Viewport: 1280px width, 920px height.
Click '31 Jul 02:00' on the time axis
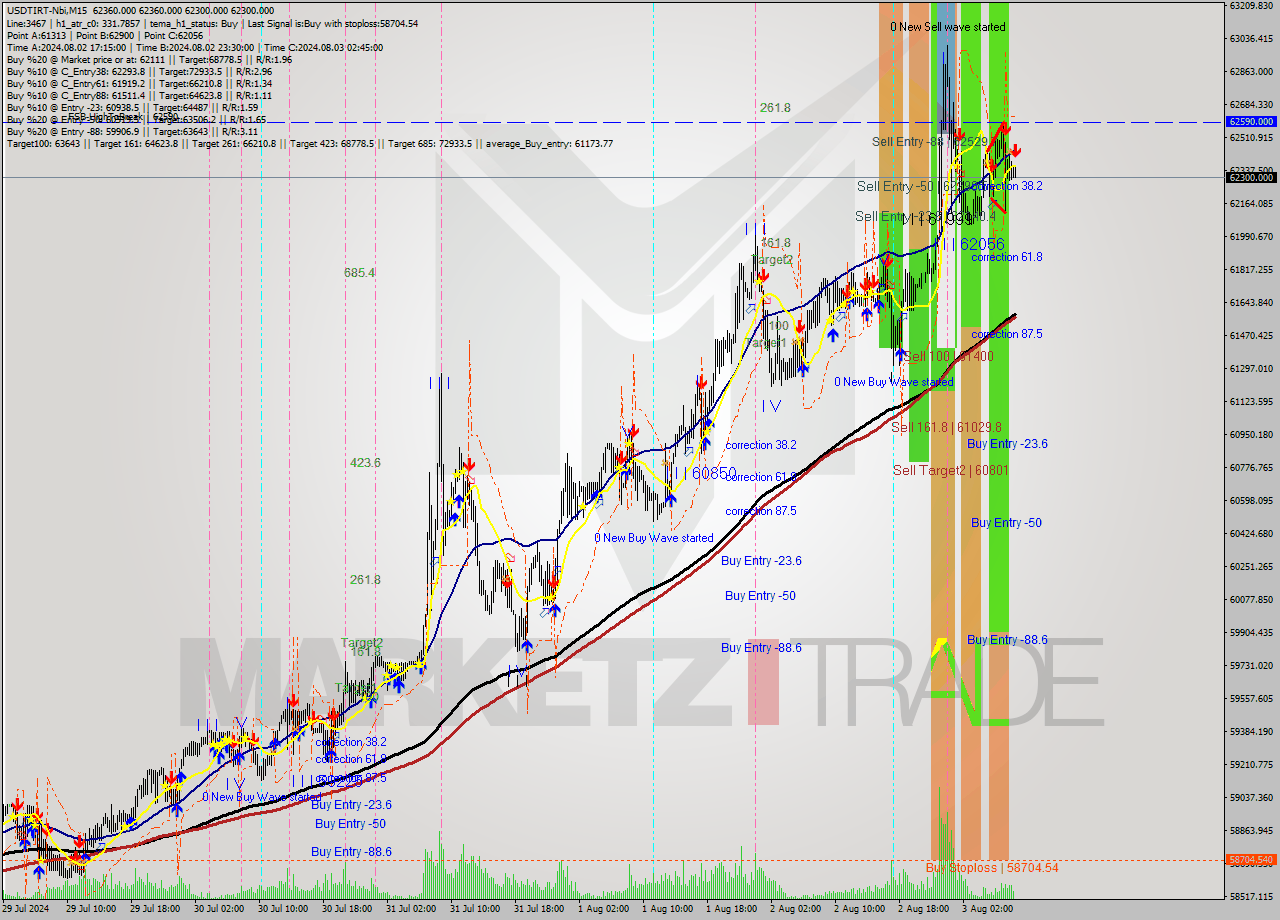(x=410, y=909)
